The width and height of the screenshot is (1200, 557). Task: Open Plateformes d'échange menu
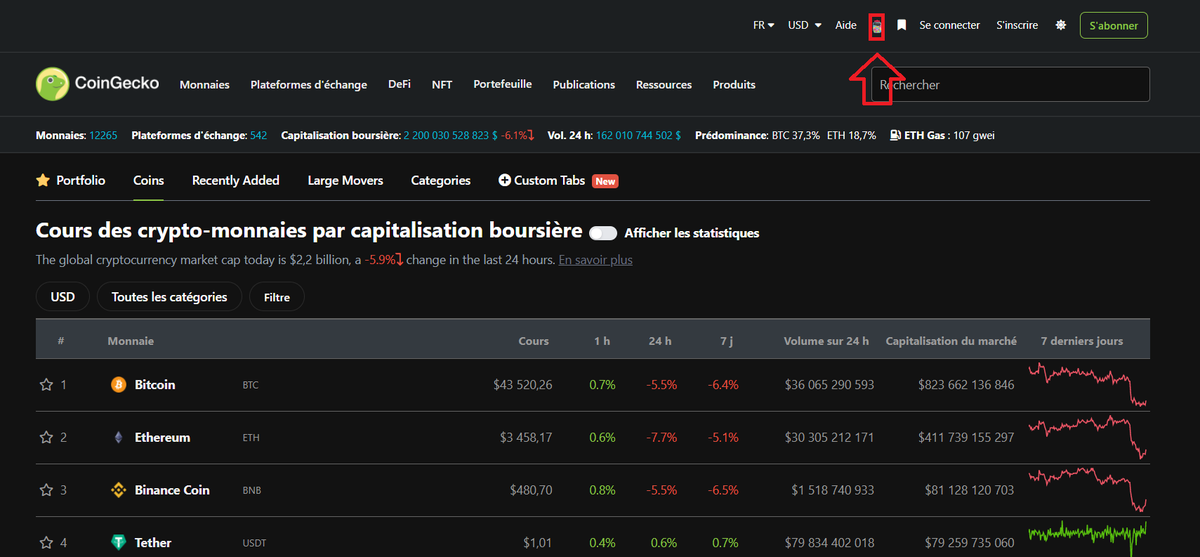pyautogui.click(x=309, y=85)
